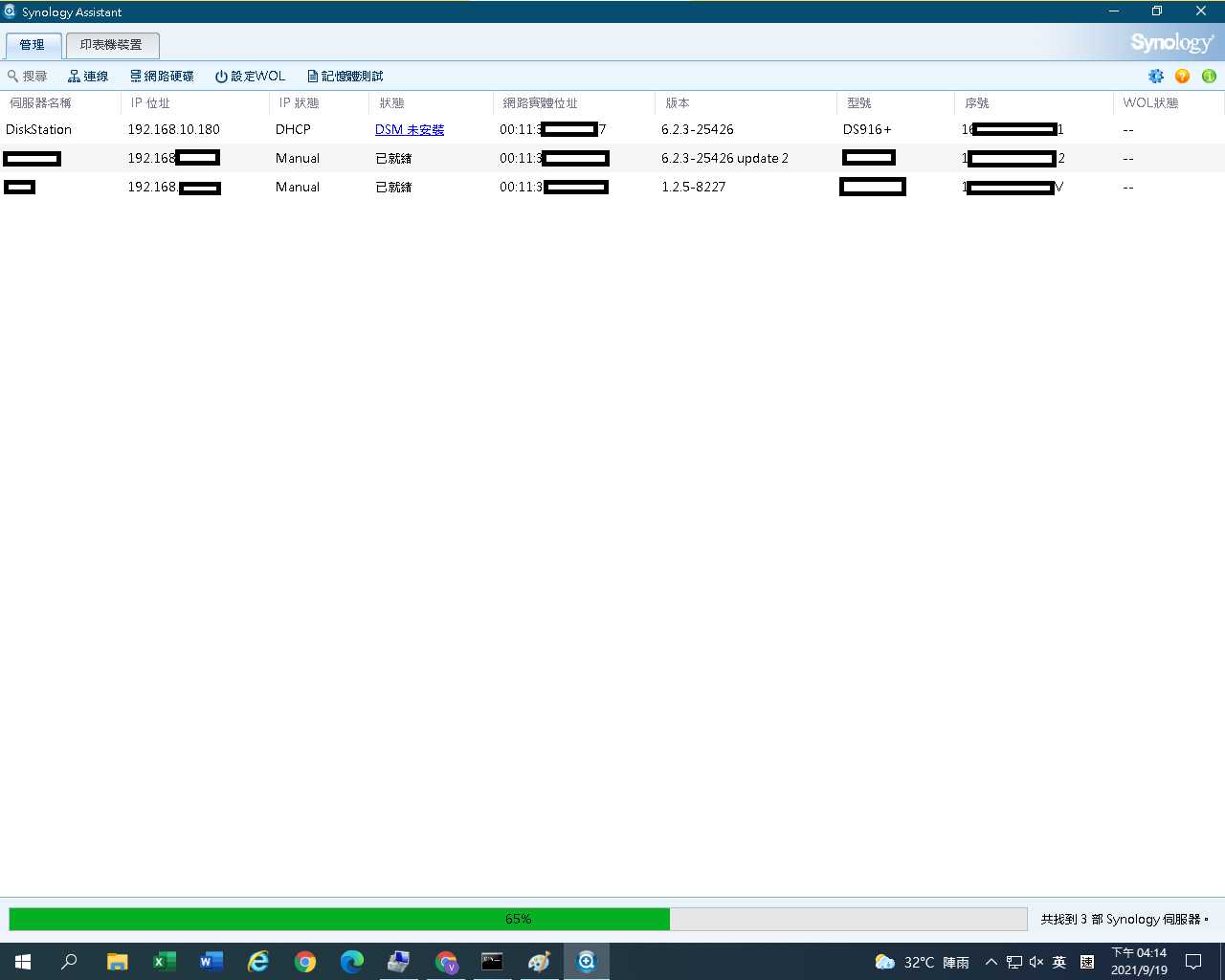This screenshot has height=980, width=1225.
Task: Open Windows taskbar search
Action: pyautogui.click(x=69, y=962)
